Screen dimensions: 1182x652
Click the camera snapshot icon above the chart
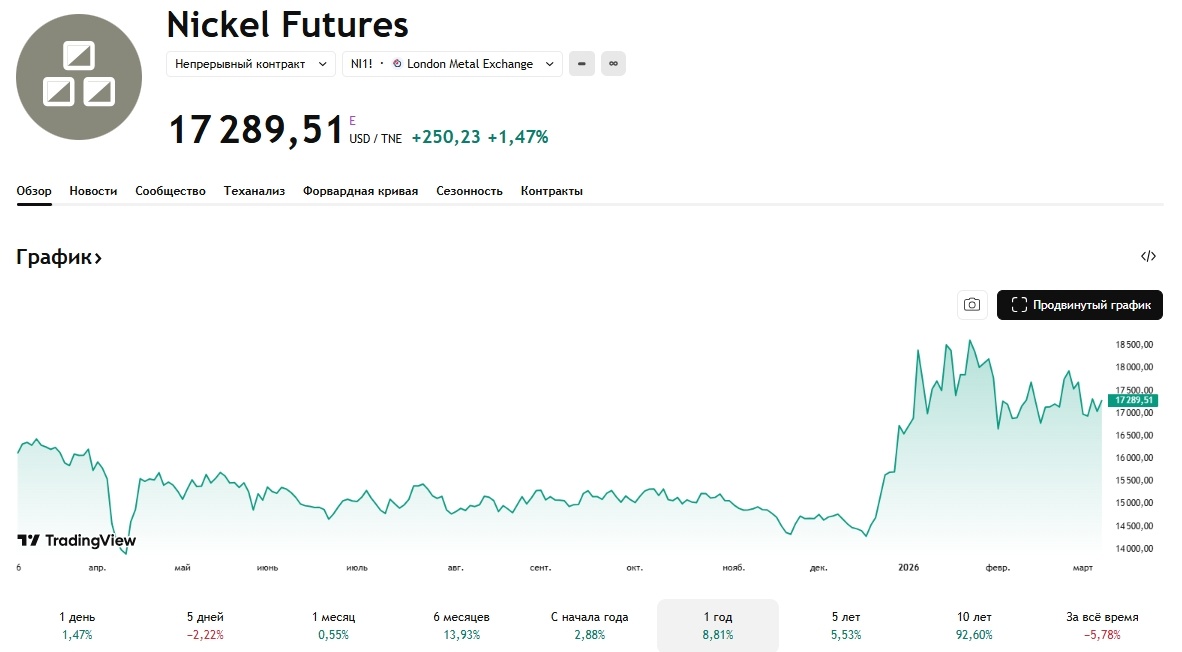971,305
